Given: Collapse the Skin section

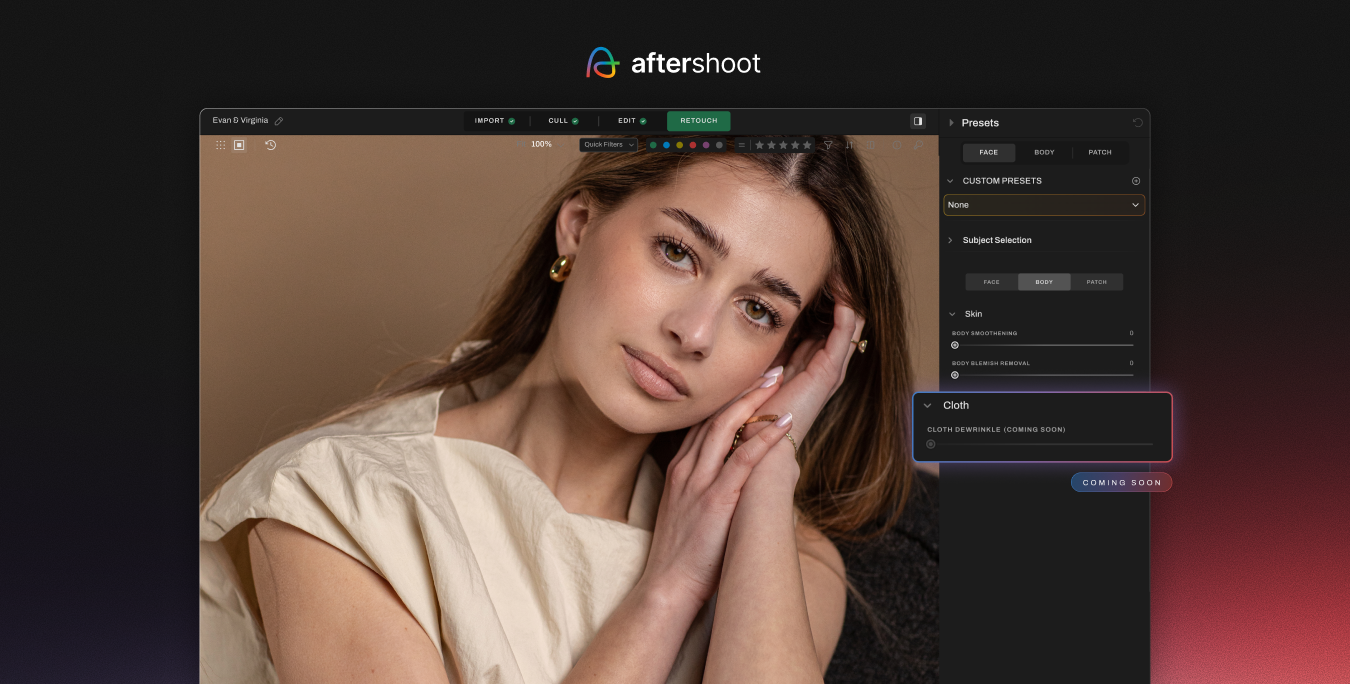Looking at the screenshot, I should pos(952,314).
